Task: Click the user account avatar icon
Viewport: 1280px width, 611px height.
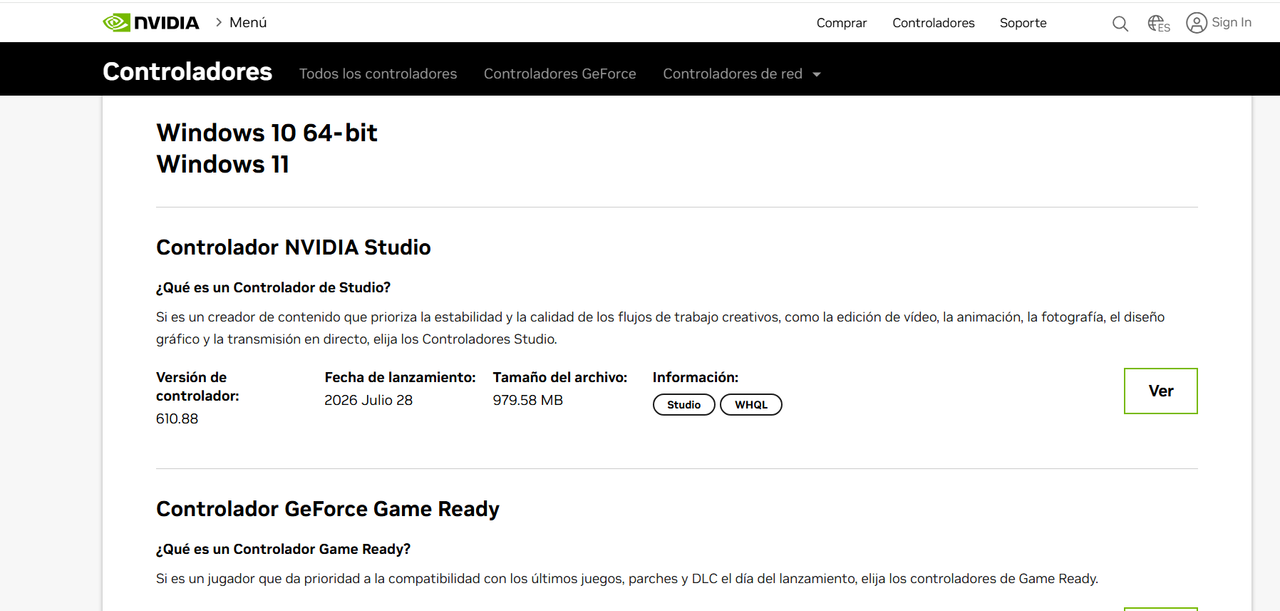Action: click(x=1196, y=23)
